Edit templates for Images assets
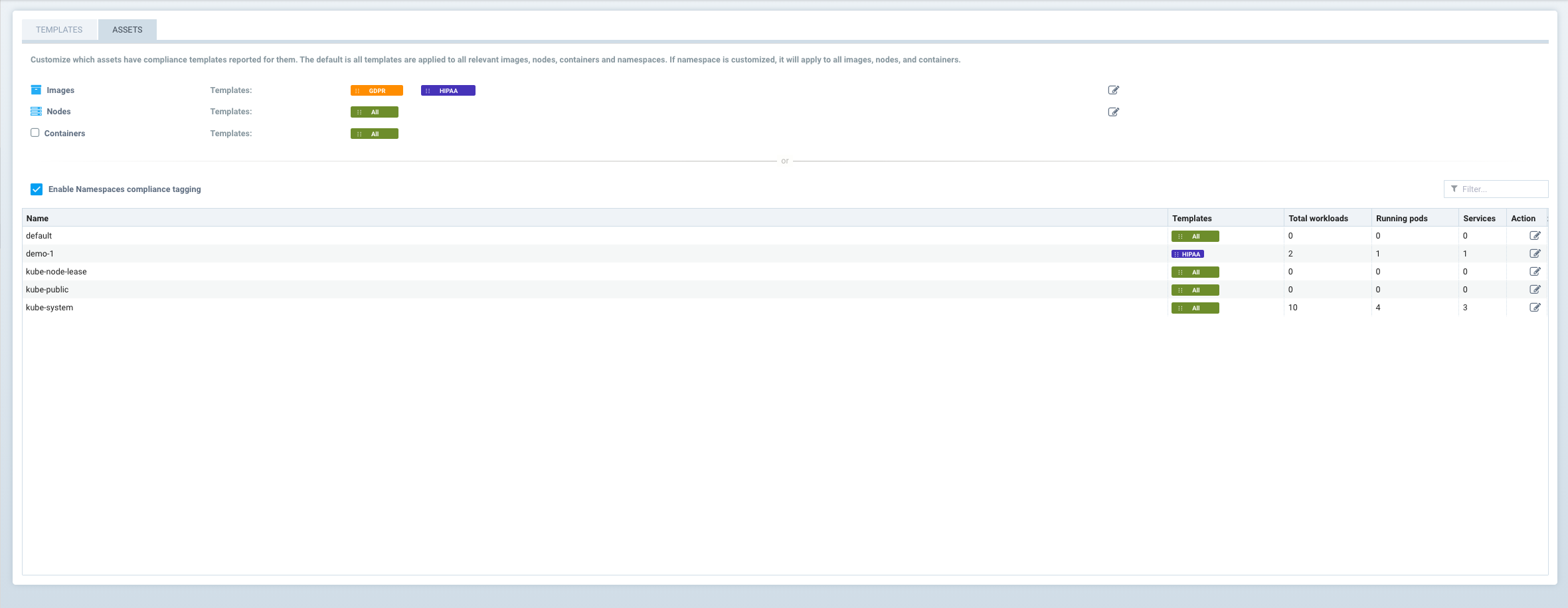This screenshot has width=1568, height=608. (1114, 90)
